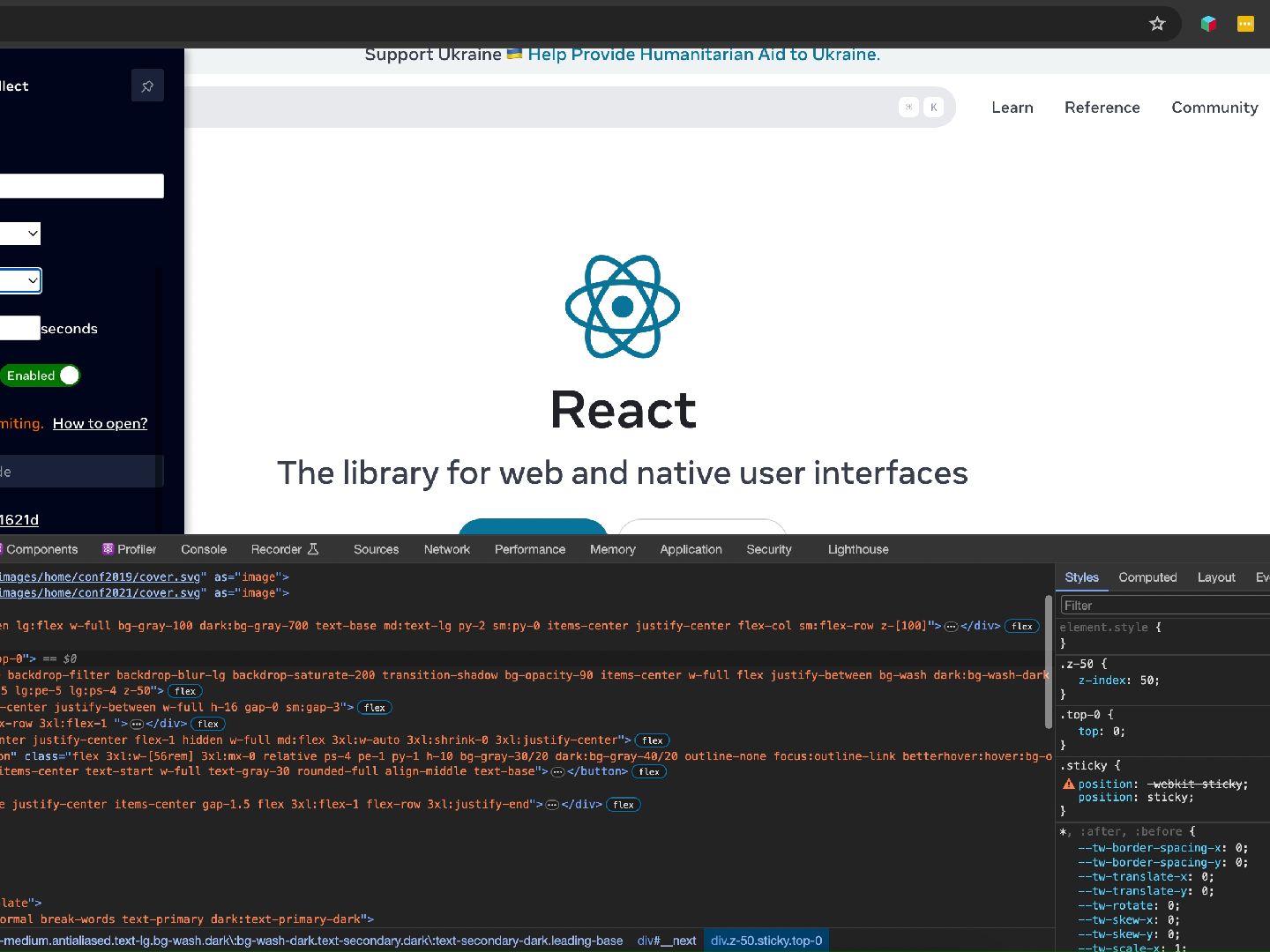Expand ellipsis inside the button element
The height and width of the screenshot is (952, 1270).
tap(557, 771)
